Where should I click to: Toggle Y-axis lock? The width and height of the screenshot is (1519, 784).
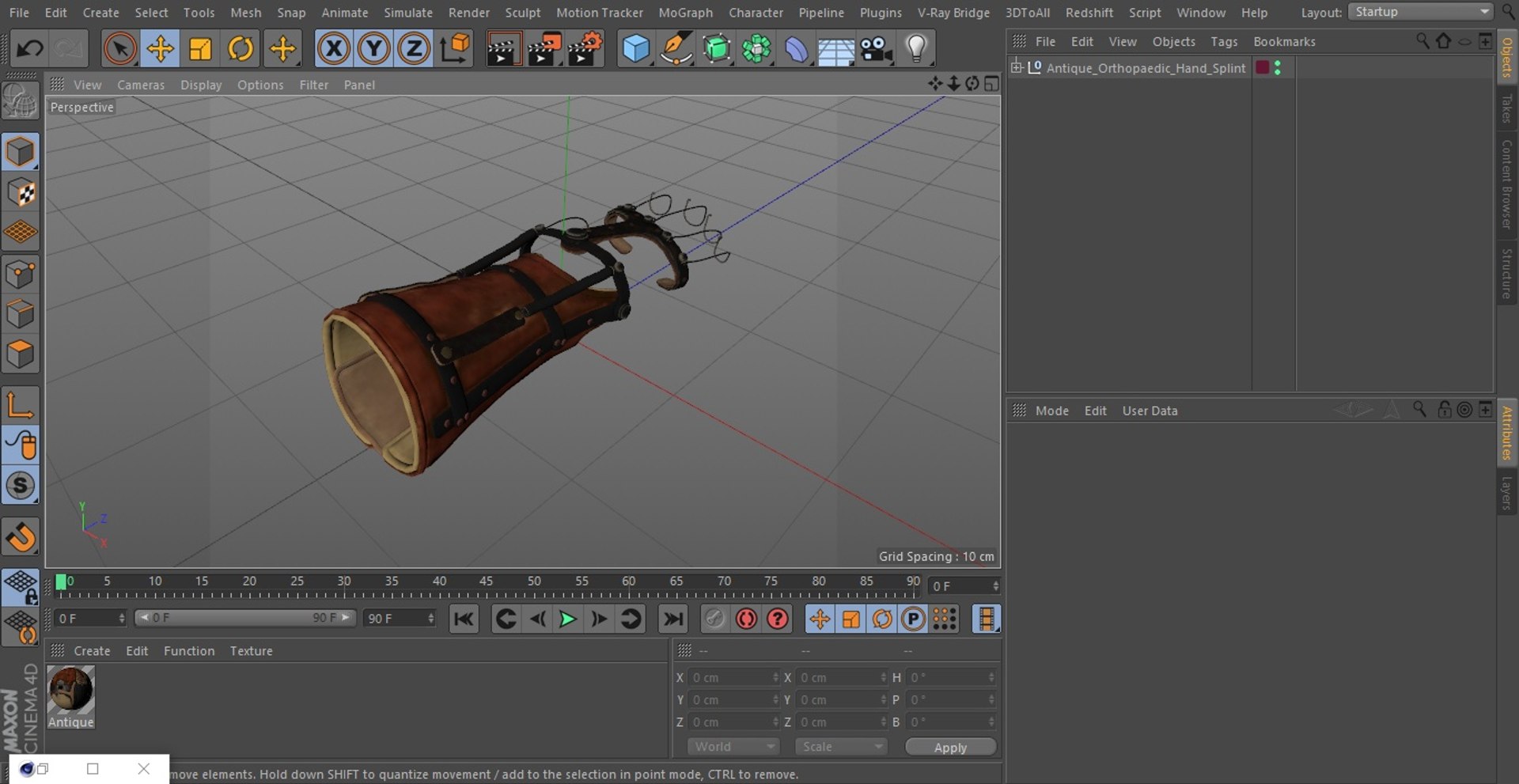(373, 49)
